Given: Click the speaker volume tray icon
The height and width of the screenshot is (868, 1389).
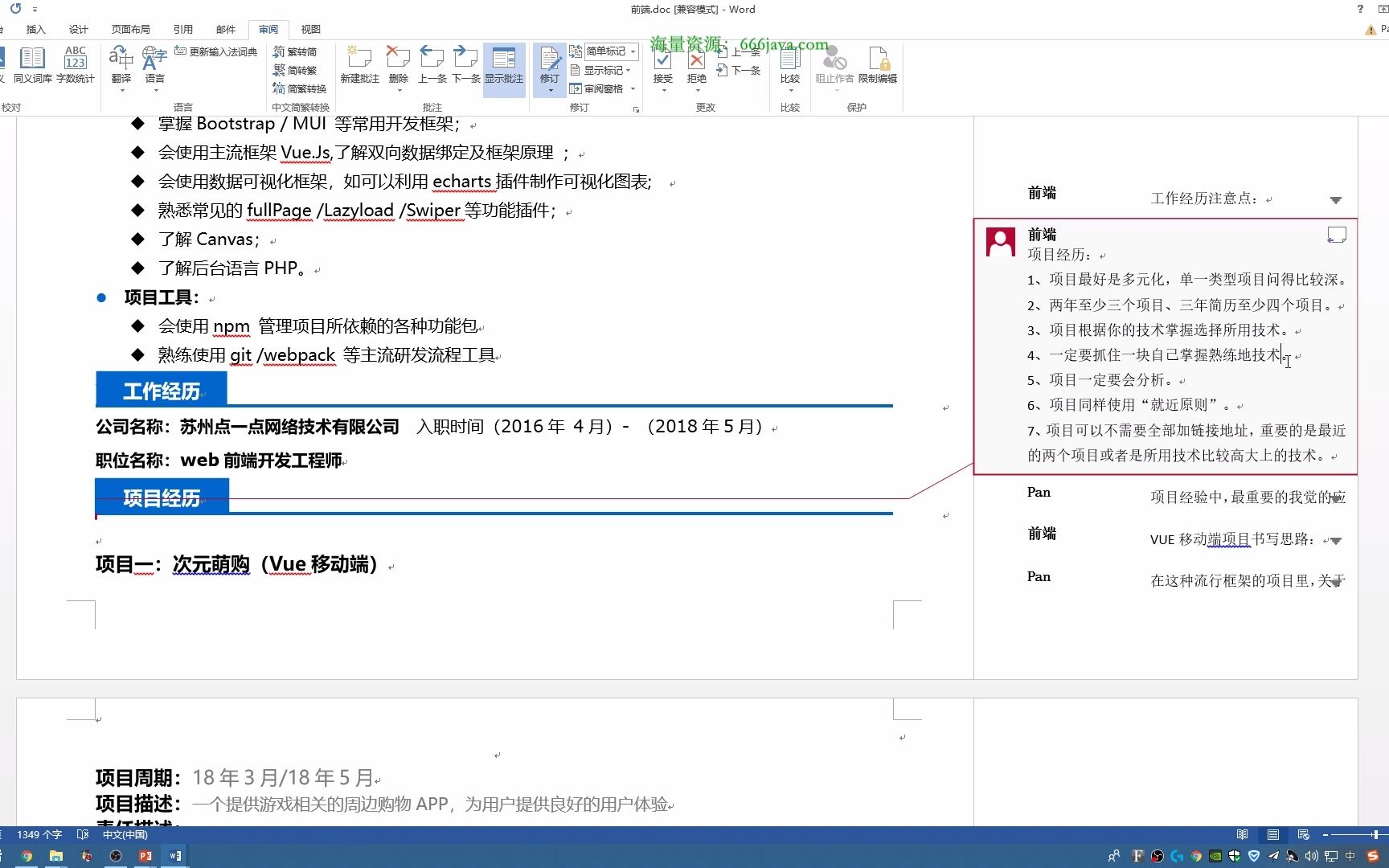Looking at the screenshot, I should [x=1311, y=856].
